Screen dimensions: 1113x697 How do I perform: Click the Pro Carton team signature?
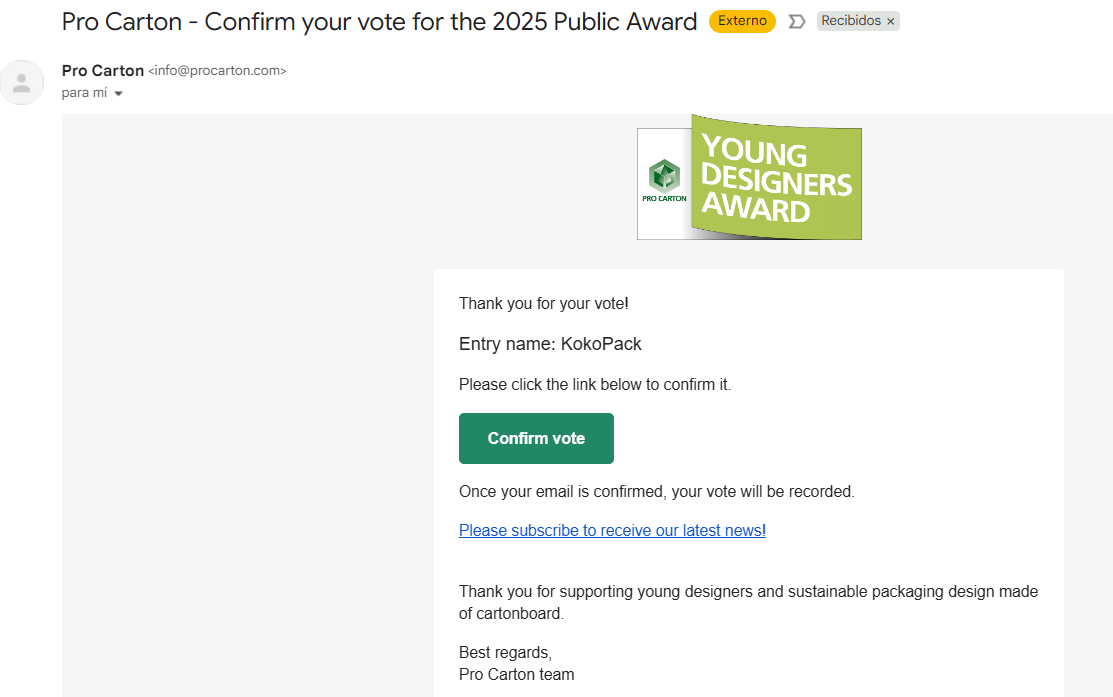coord(516,674)
